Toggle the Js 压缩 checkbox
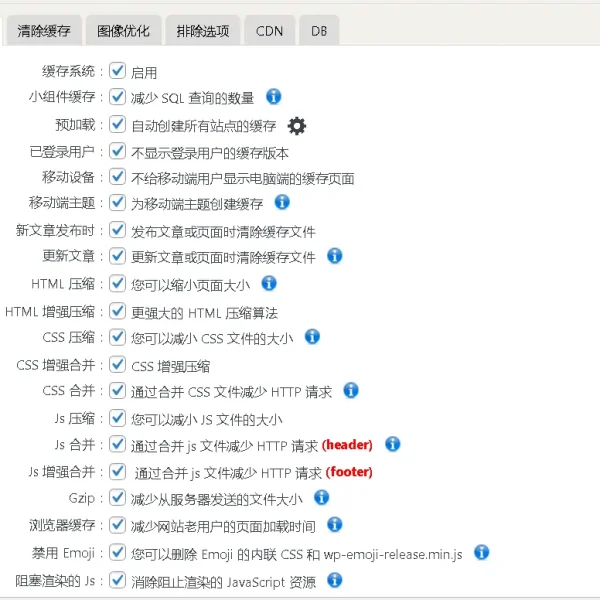This screenshot has height=600, width=600. [117, 418]
